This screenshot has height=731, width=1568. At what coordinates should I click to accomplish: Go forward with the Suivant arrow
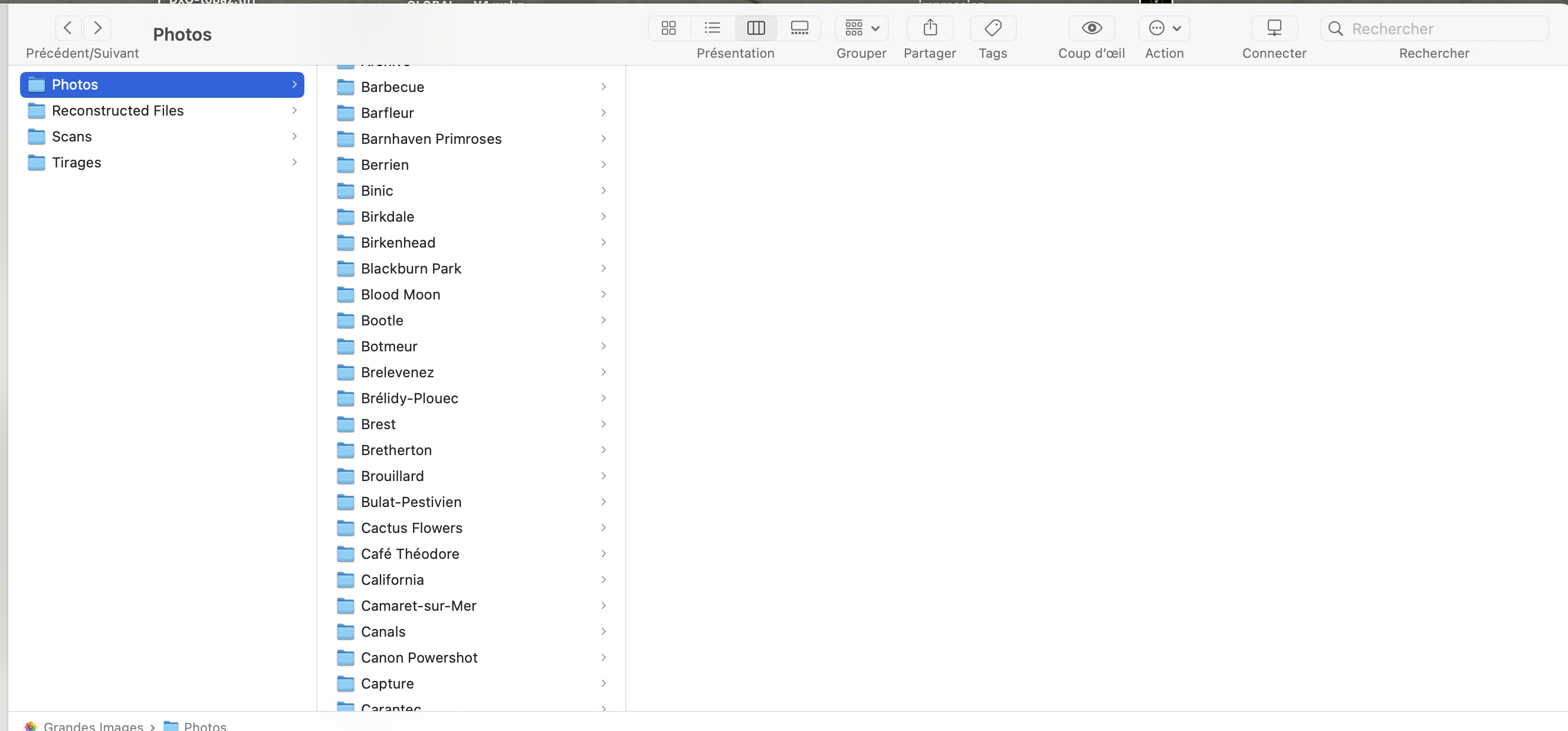[97, 28]
